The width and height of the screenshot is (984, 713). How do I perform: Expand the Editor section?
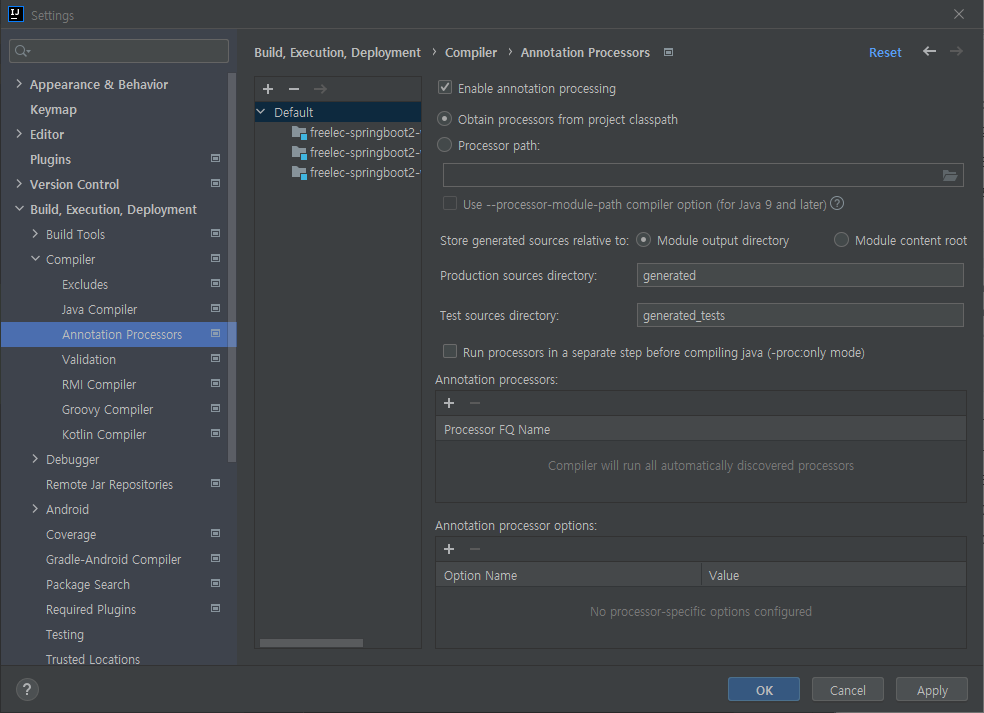(19, 134)
